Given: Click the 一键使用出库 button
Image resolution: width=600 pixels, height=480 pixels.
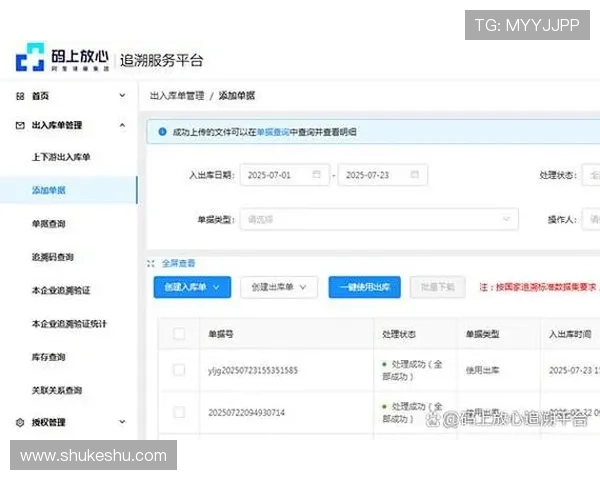Looking at the screenshot, I should pos(365,287).
